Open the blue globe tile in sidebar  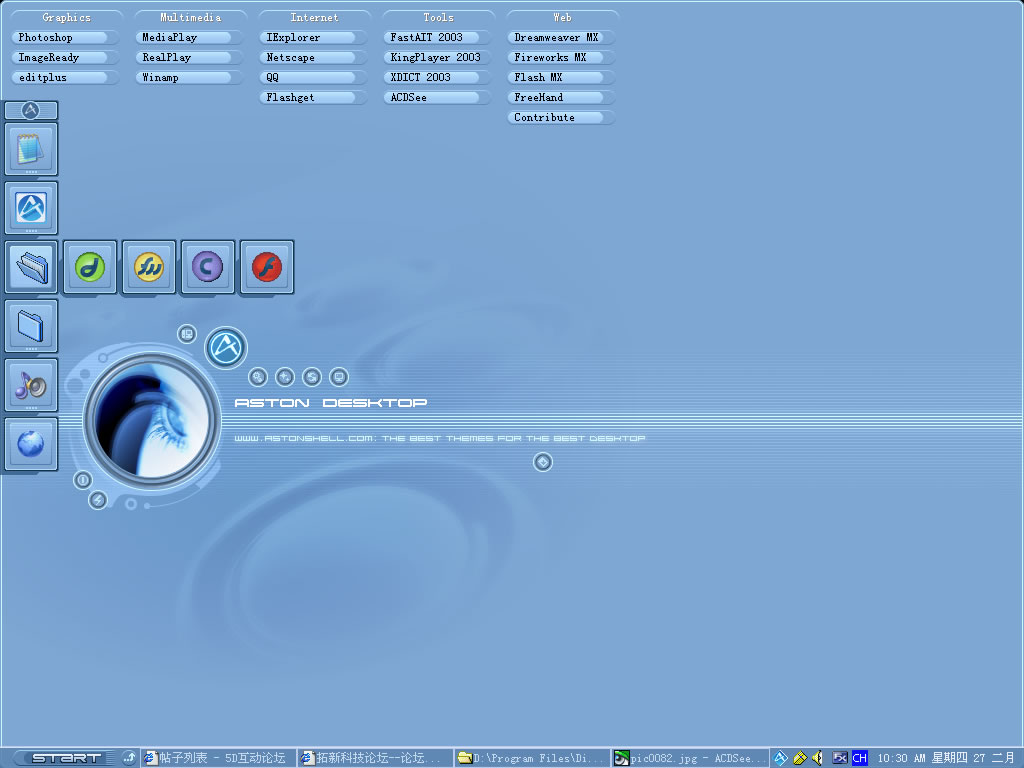pos(31,444)
